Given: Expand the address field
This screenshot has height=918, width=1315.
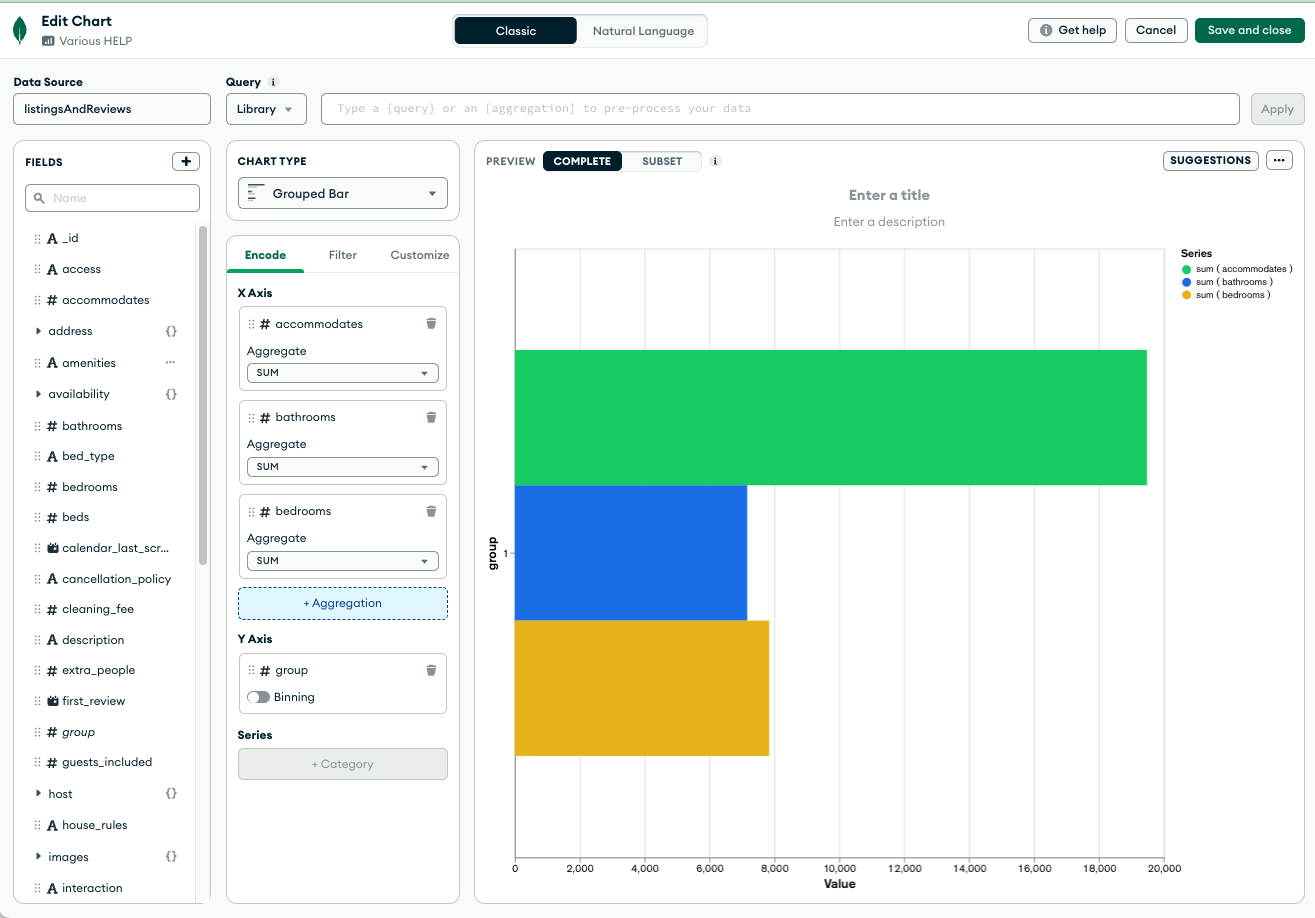Looking at the screenshot, I should [39, 331].
